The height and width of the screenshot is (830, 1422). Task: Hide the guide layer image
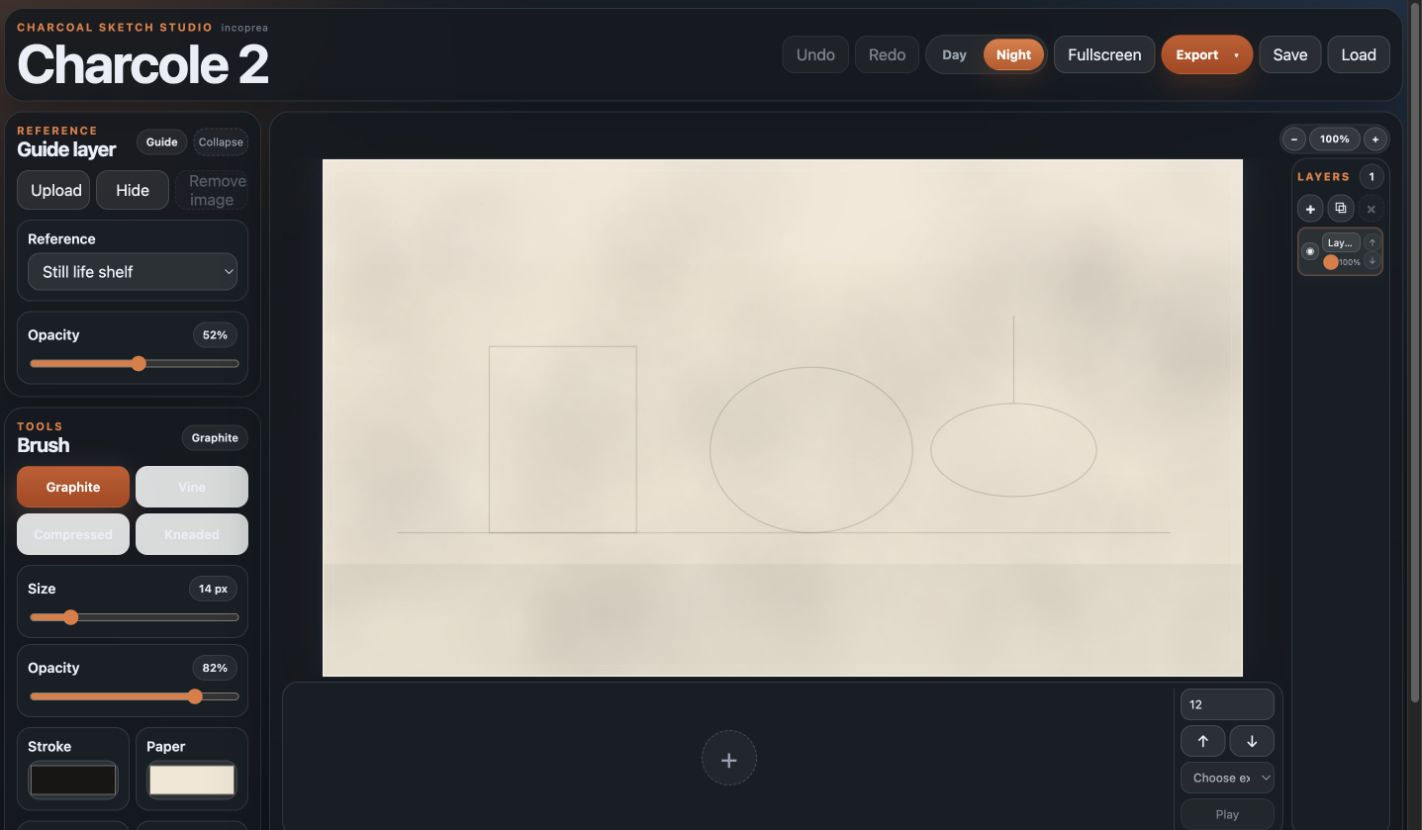click(132, 190)
